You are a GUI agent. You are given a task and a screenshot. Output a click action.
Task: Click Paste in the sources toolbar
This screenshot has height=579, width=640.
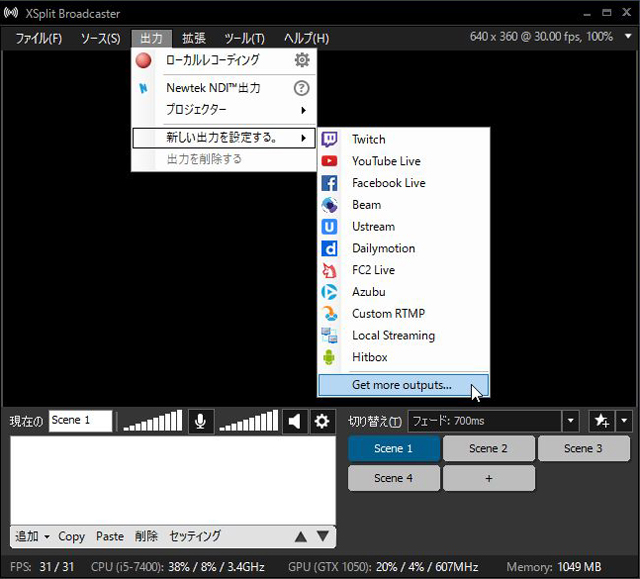pos(110,536)
